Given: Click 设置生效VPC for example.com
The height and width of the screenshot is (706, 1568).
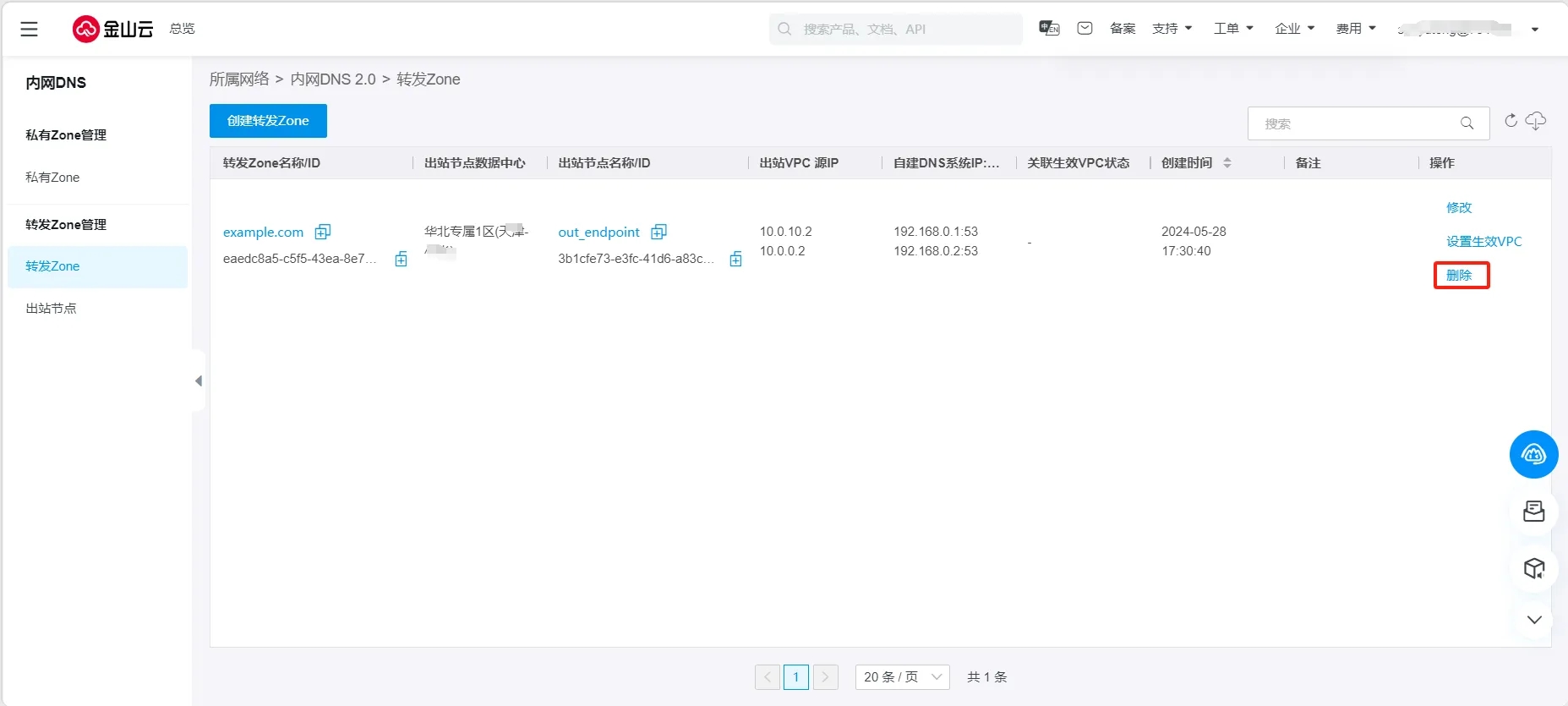Looking at the screenshot, I should 1483,242.
